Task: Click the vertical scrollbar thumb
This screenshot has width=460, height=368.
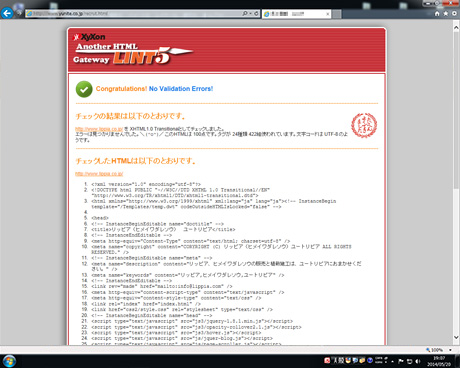Action: (x=456, y=110)
